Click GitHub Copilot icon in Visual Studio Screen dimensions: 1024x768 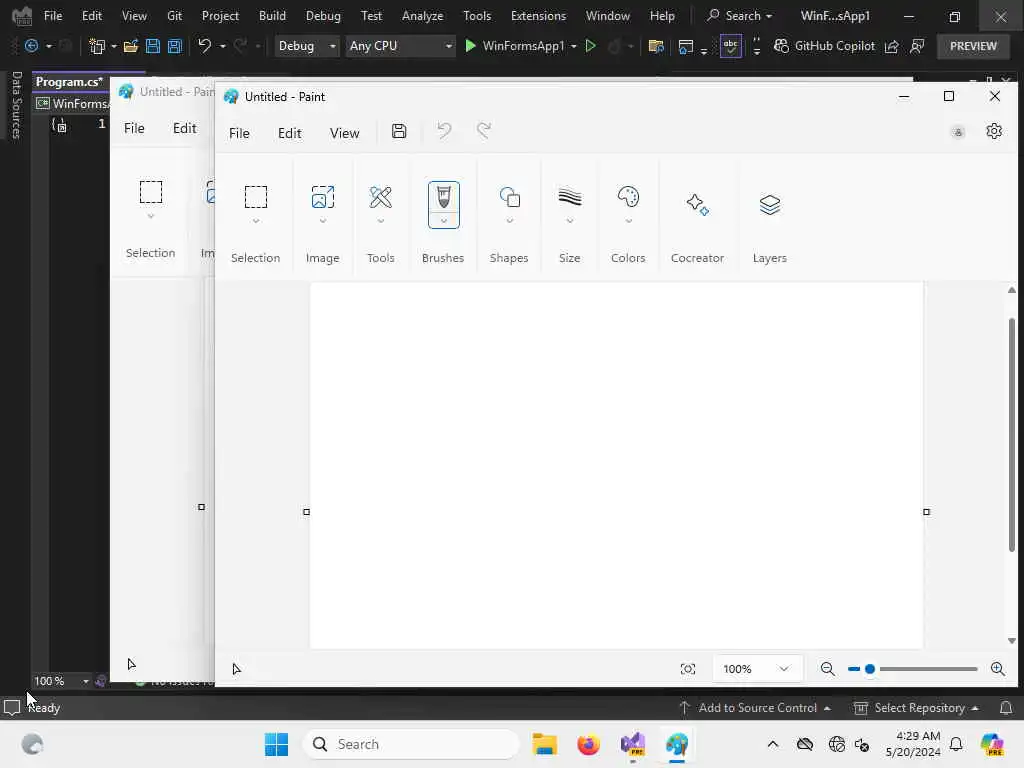click(x=781, y=46)
